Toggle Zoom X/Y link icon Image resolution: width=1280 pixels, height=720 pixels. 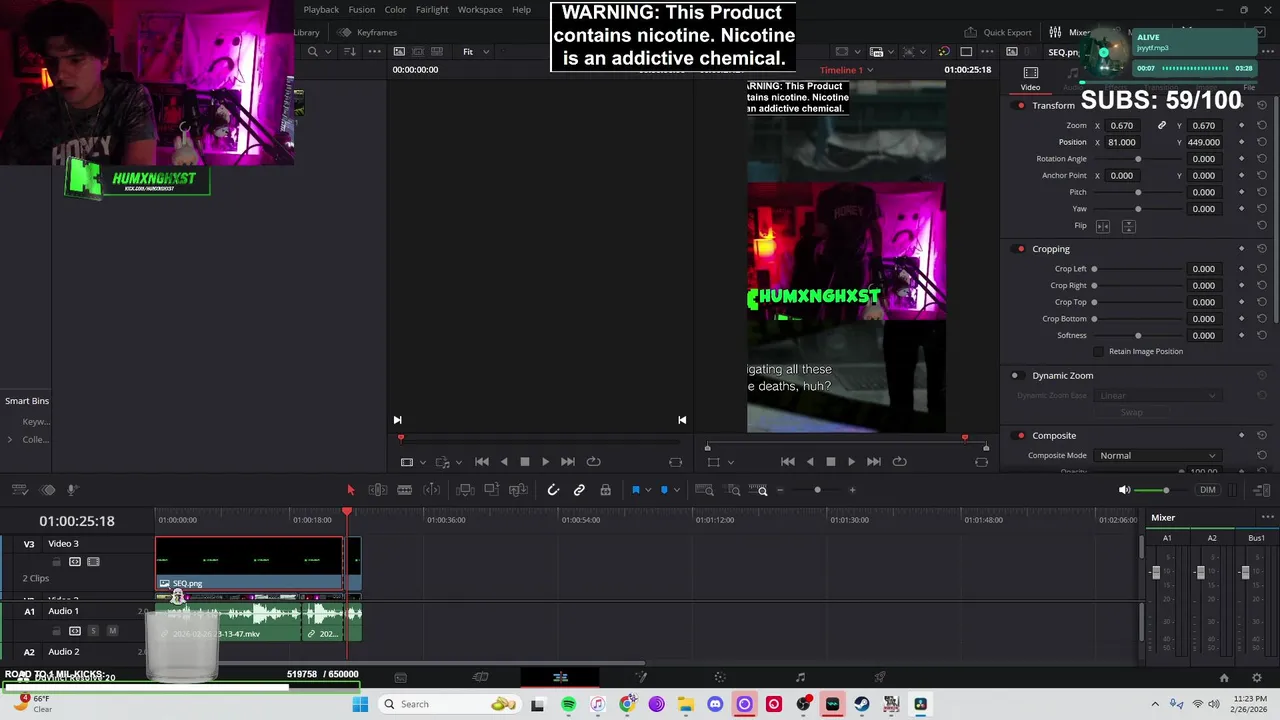(1162, 126)
